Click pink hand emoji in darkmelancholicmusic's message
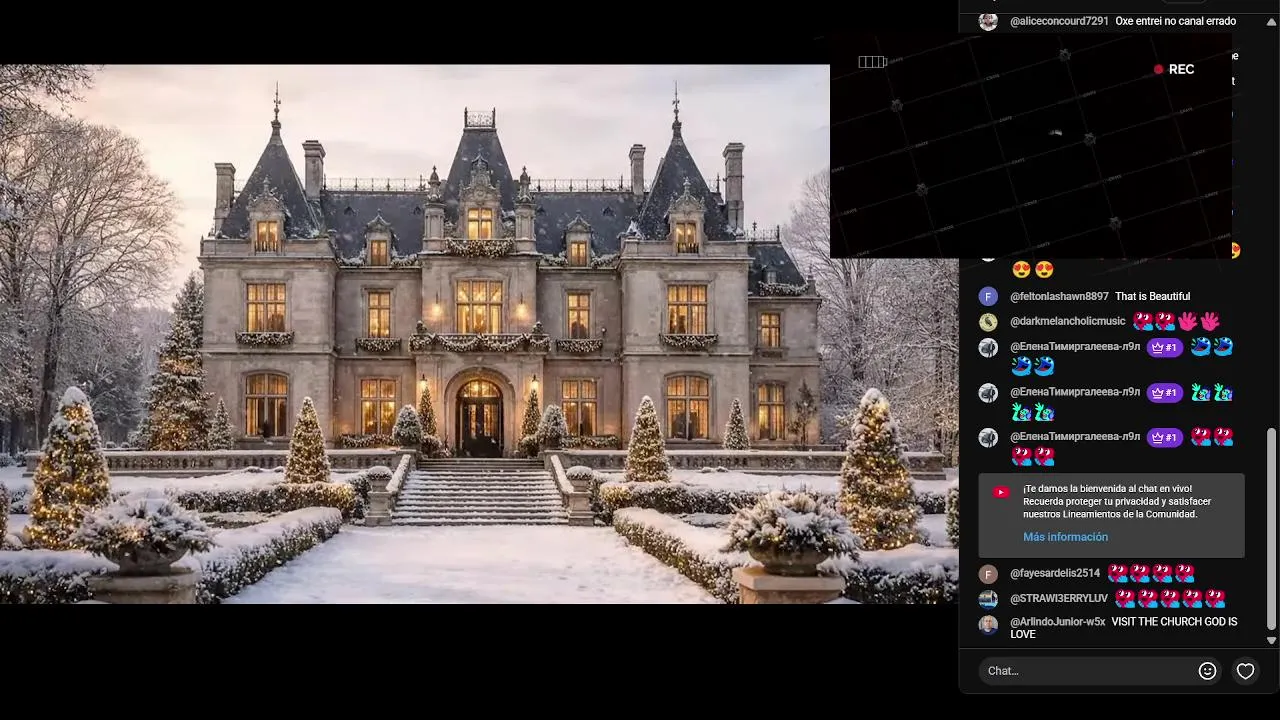 click(x=1199, y=322)
